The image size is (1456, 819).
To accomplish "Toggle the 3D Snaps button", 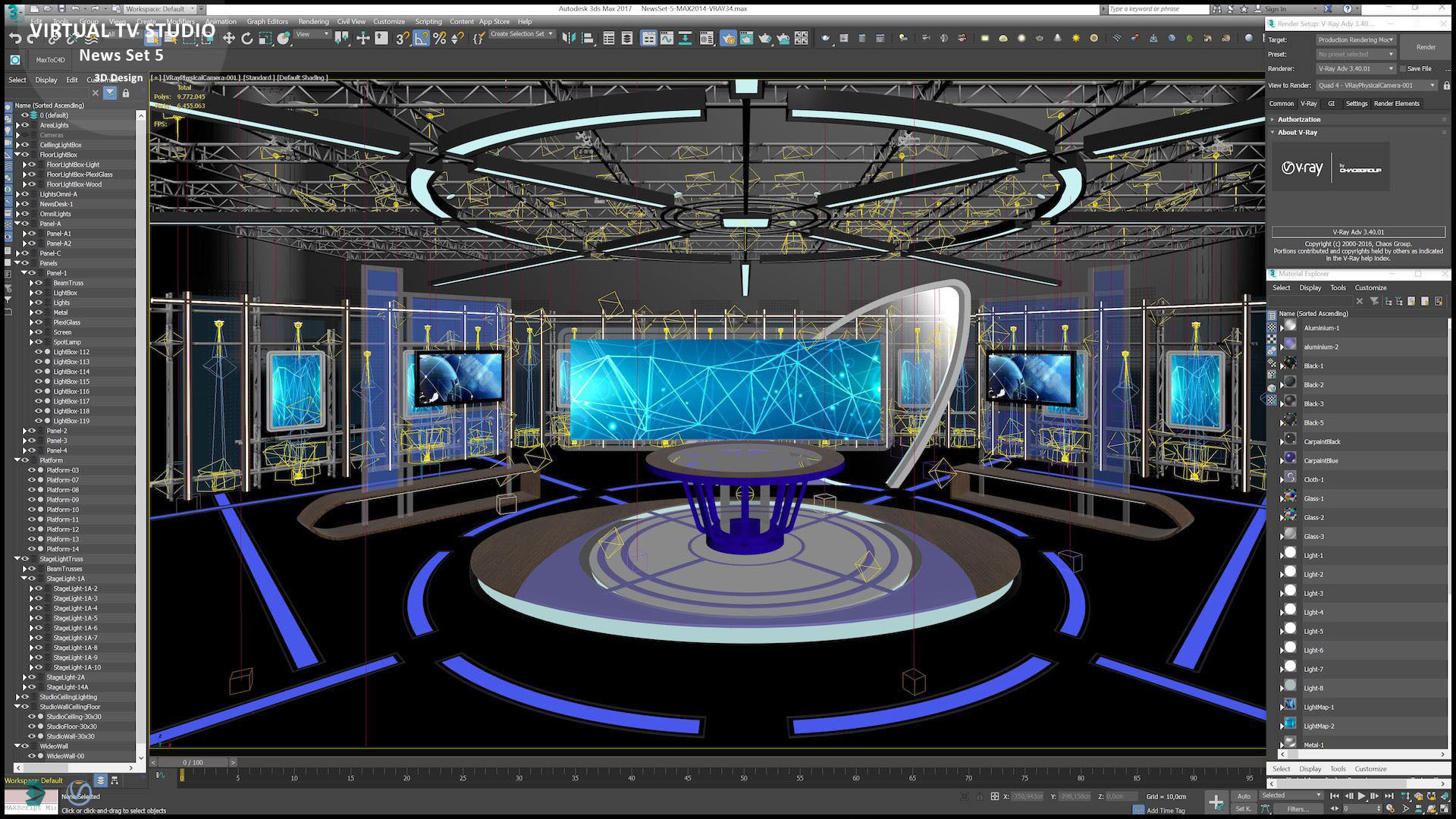I will tap(402, 38).
